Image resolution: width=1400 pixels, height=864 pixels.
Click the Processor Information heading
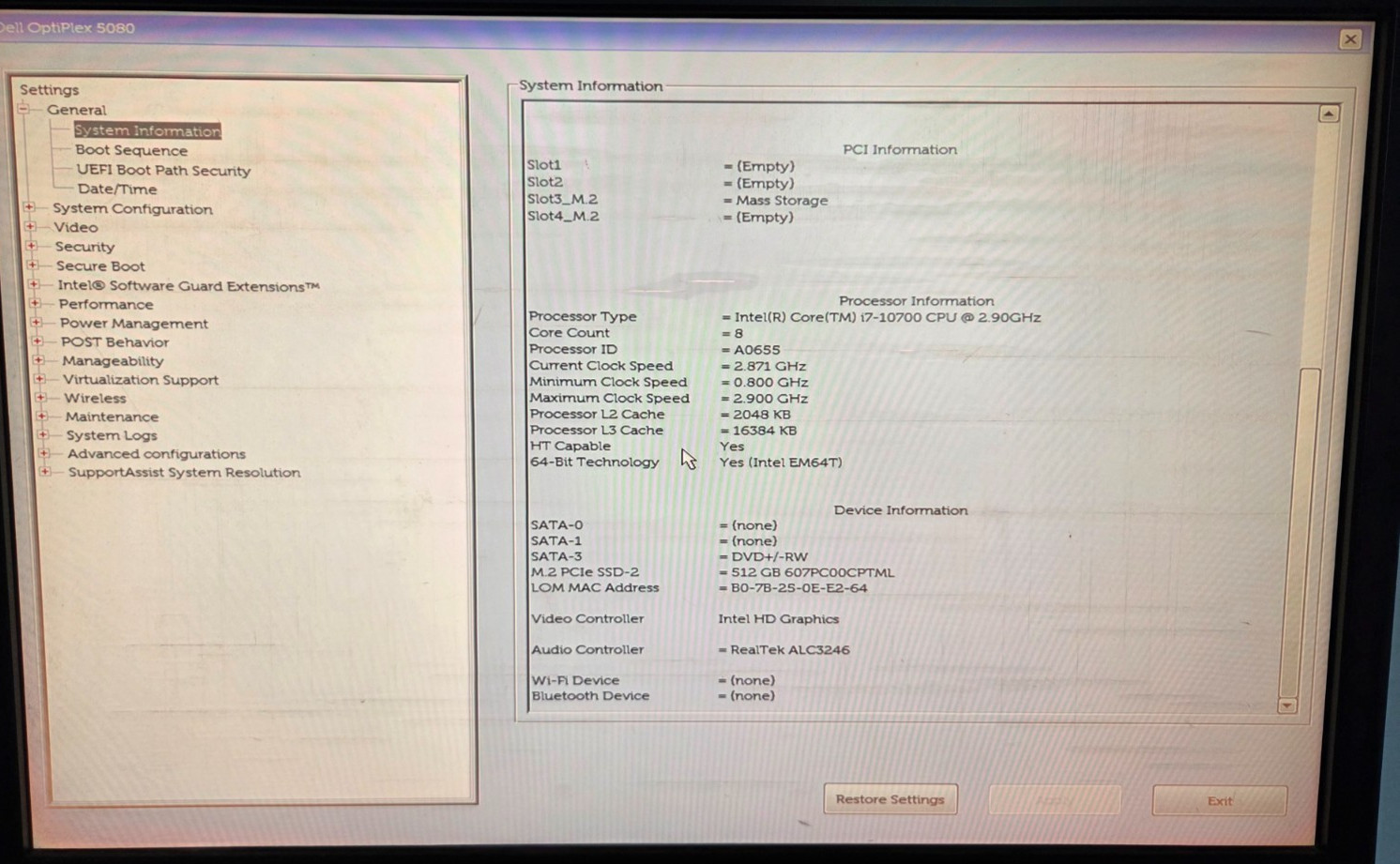point(916,301)
